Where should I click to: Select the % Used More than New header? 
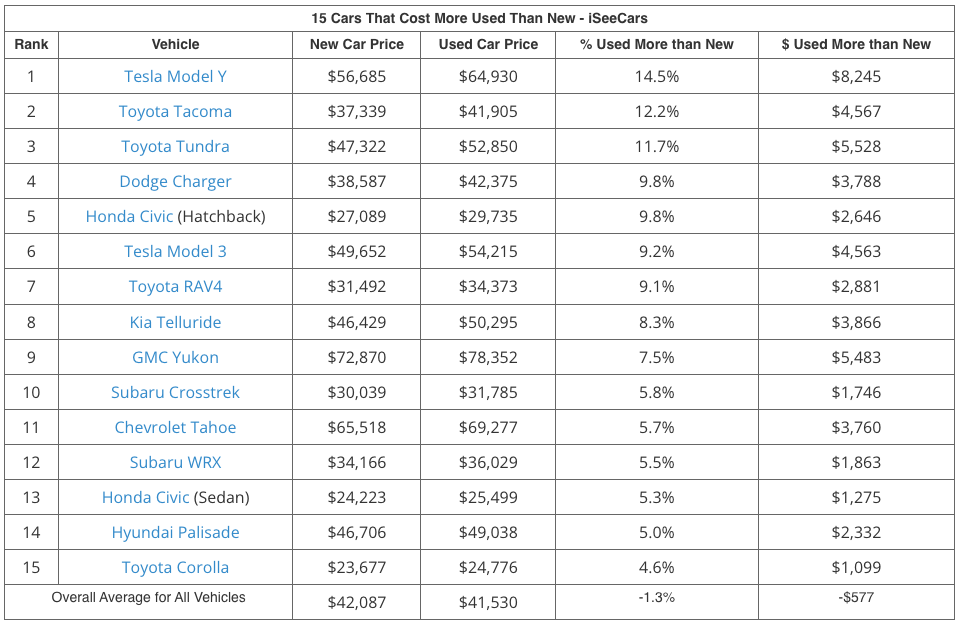coord(656,44)
